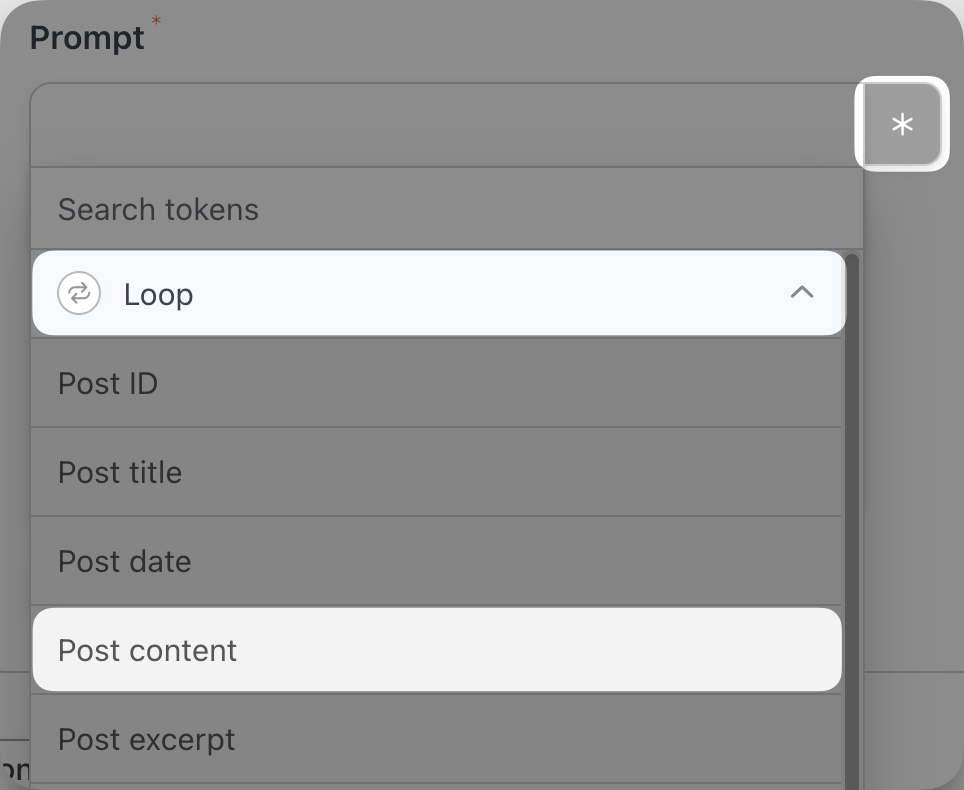
Task: Click the word title in Post title
Action: (x=154, y=472)
